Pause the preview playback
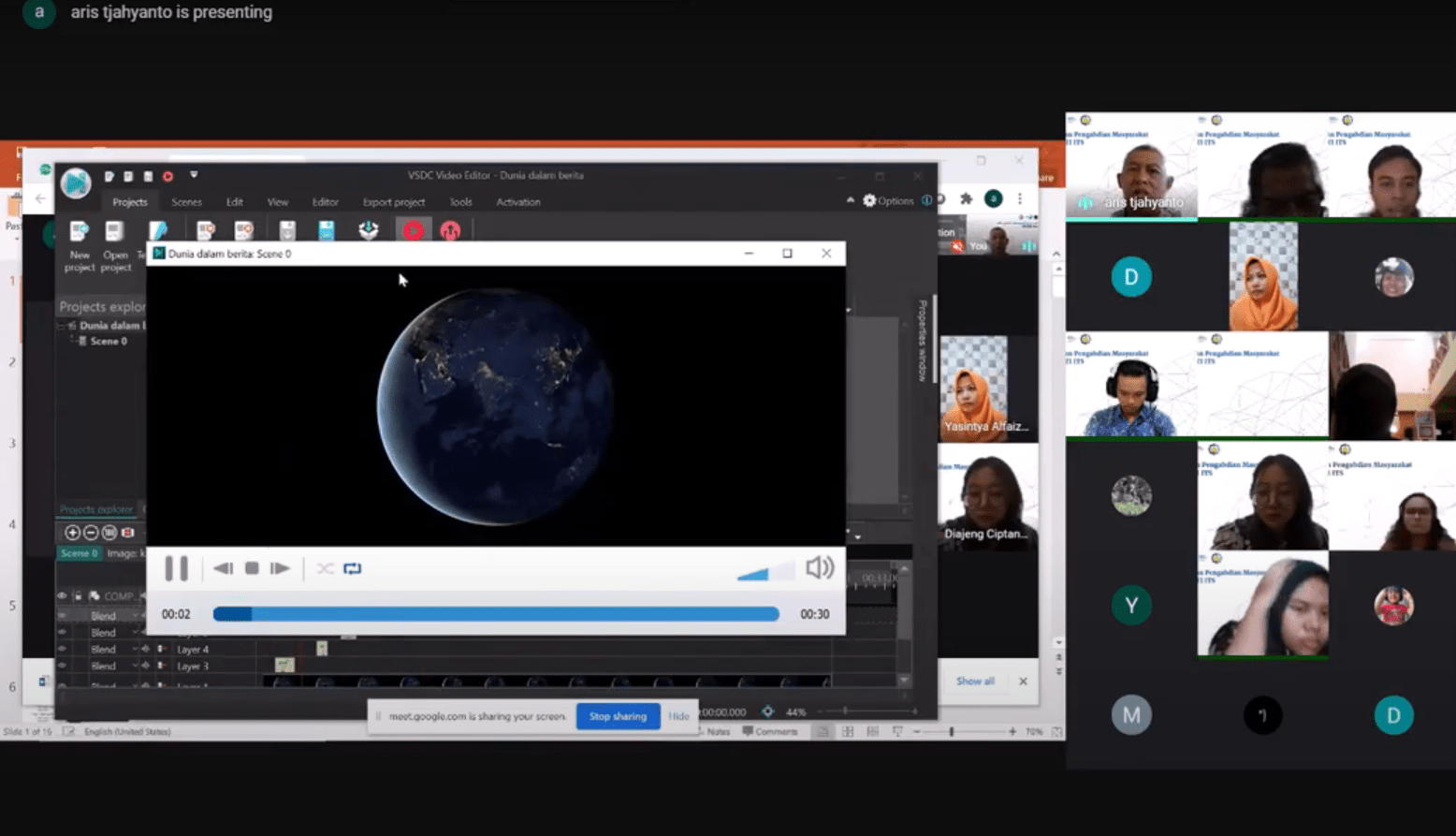Image resolution: width=1456 pixels, height=836 pixels. click(x=176, y=568)
